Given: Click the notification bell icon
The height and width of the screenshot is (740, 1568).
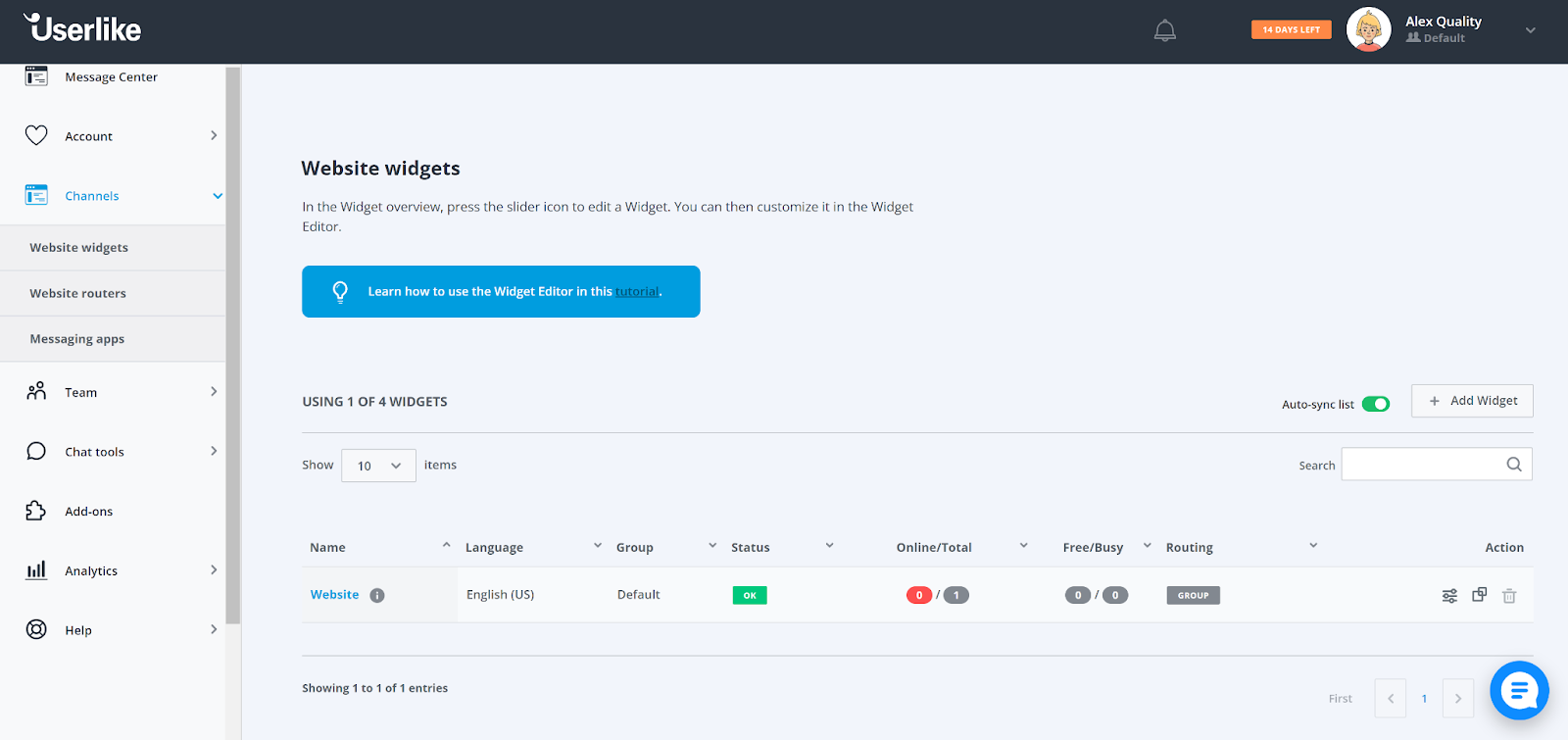Looking at the screenshot, I should click(1164, 31).
